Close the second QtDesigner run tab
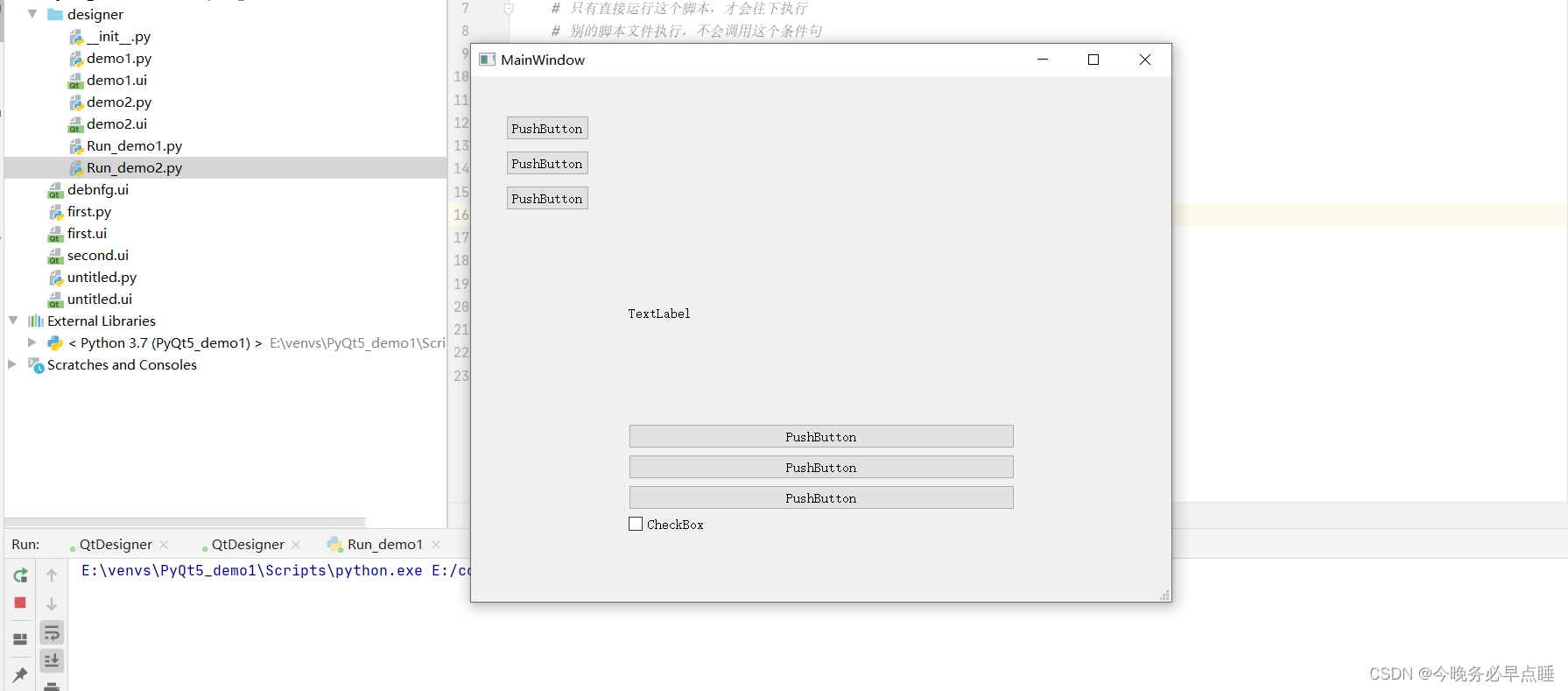The image size is (1568, 691). pos(296,545)
